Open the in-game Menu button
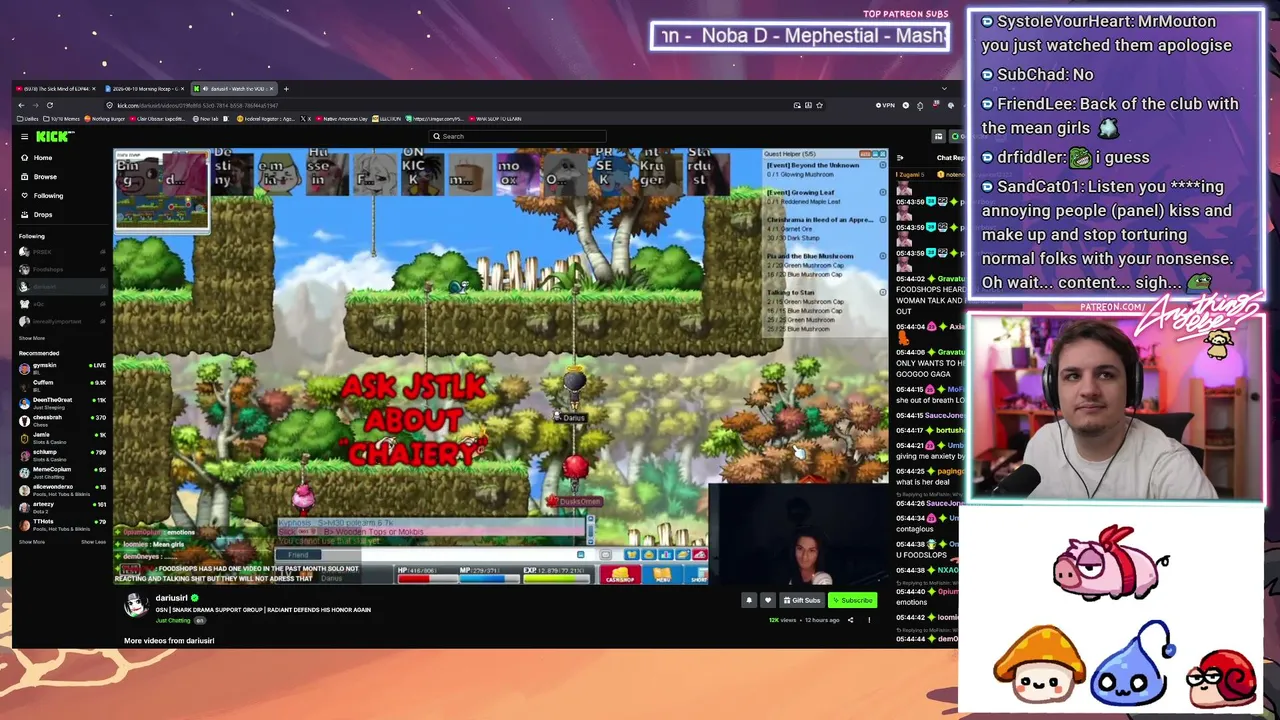Viewport: 1280px width, 720px height. 662,576
